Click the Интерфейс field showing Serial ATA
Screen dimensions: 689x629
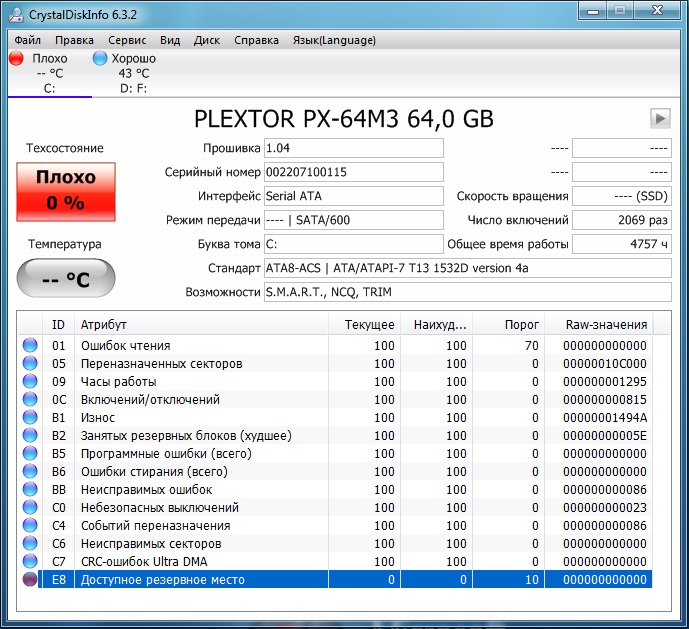coord(354,196)
